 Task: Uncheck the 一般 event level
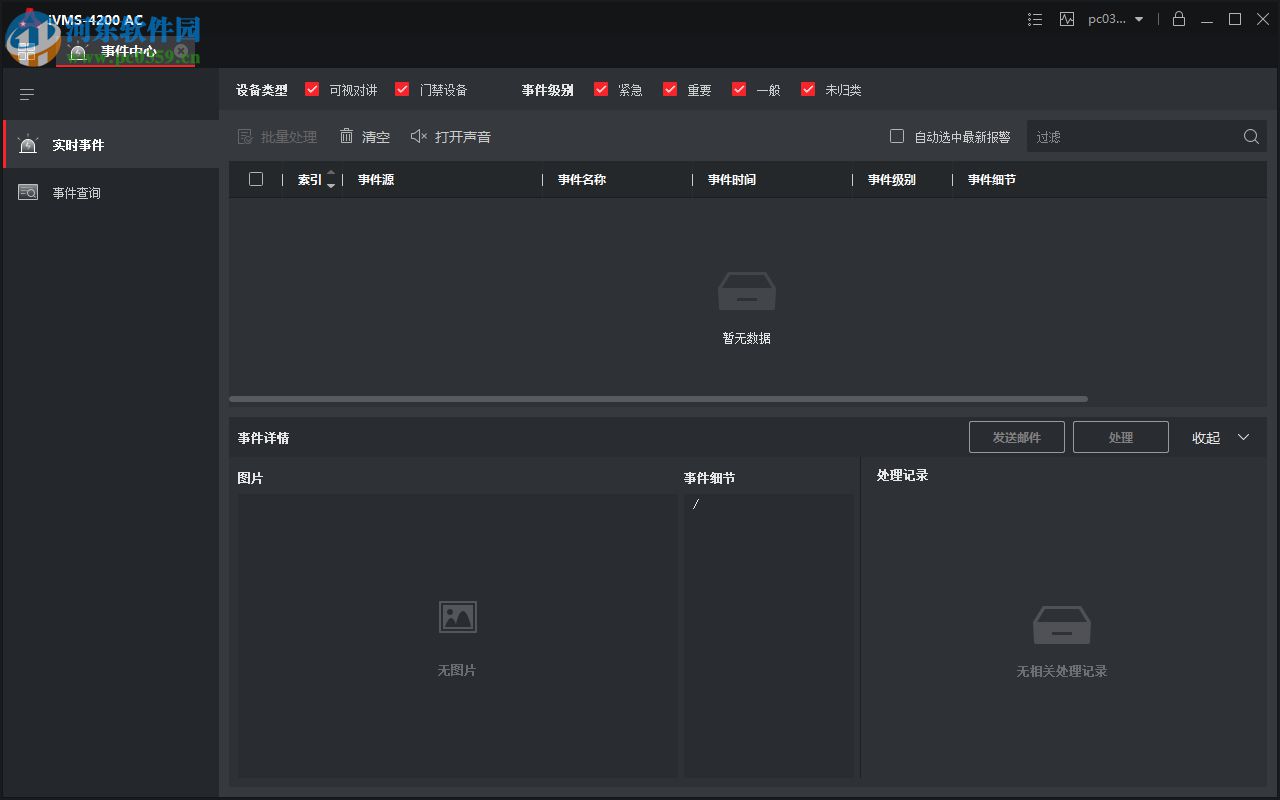(x=739, y=89)
